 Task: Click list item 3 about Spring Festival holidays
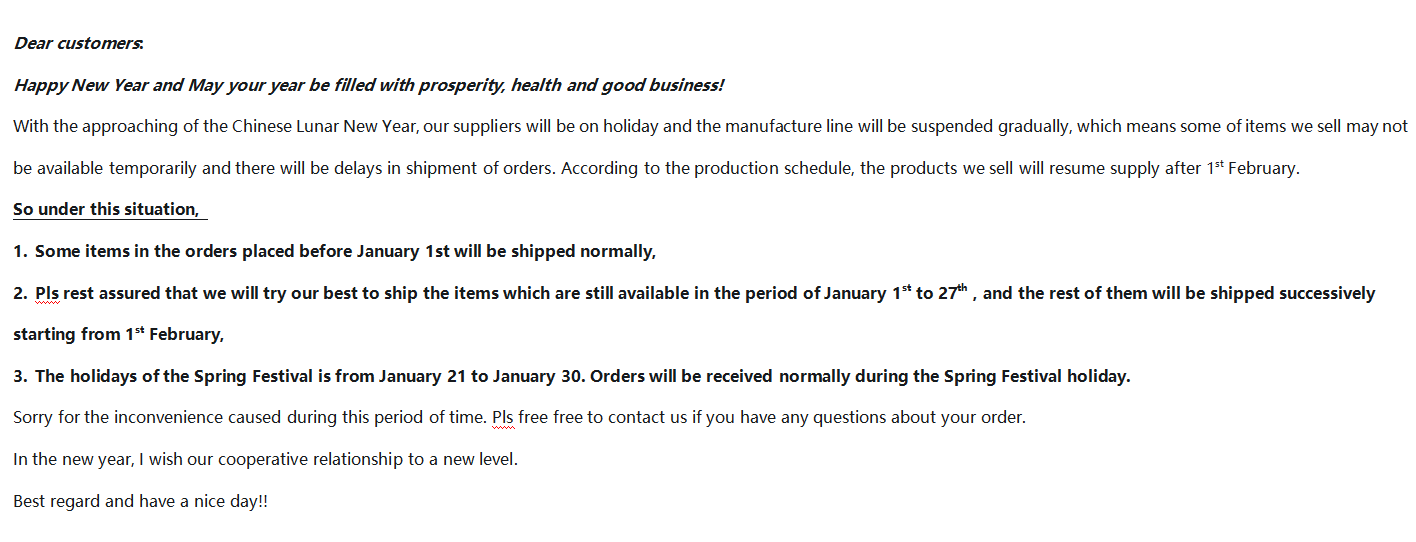[x=572, y=376]
